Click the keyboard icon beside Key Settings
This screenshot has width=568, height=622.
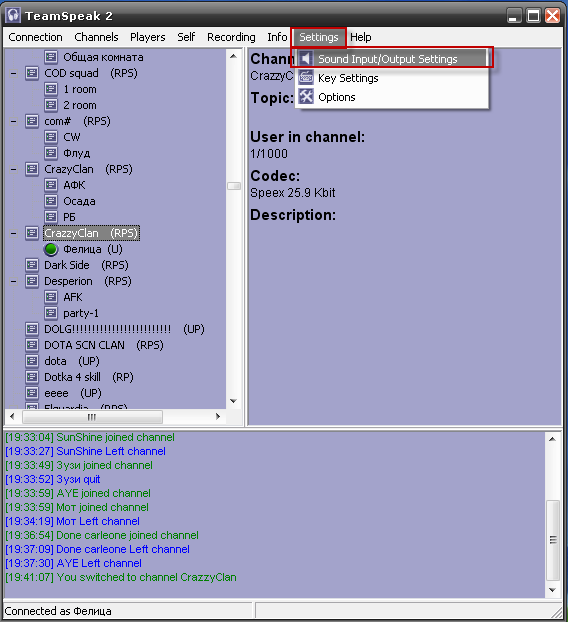point(306,77)
